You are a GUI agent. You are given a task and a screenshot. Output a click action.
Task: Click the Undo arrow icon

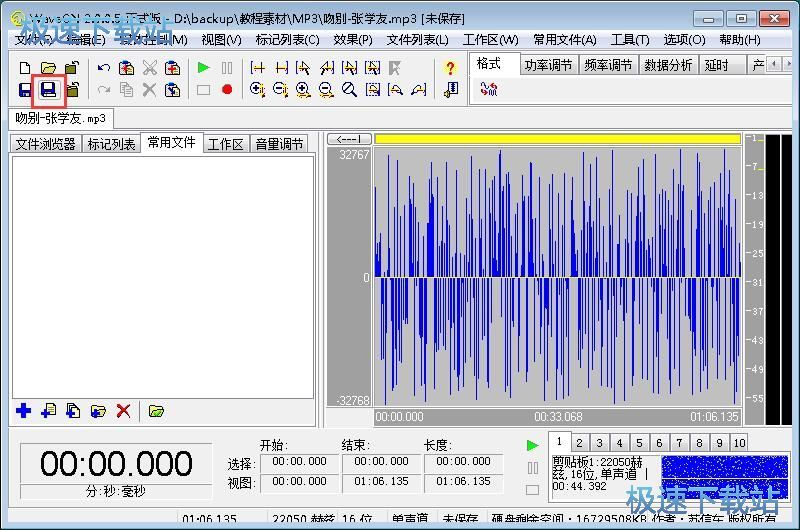tap(104, 68)
